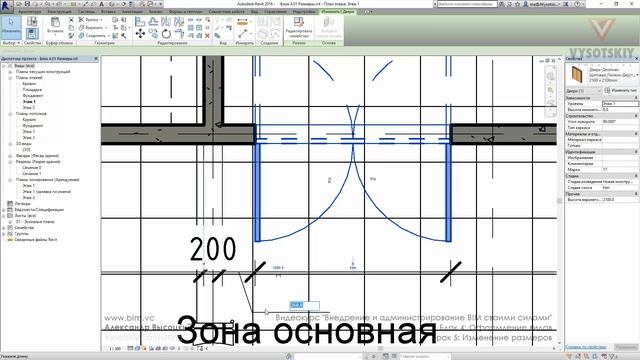Activate Match Type Properties brush
640x360 pixels.
[x=71, y=36]
